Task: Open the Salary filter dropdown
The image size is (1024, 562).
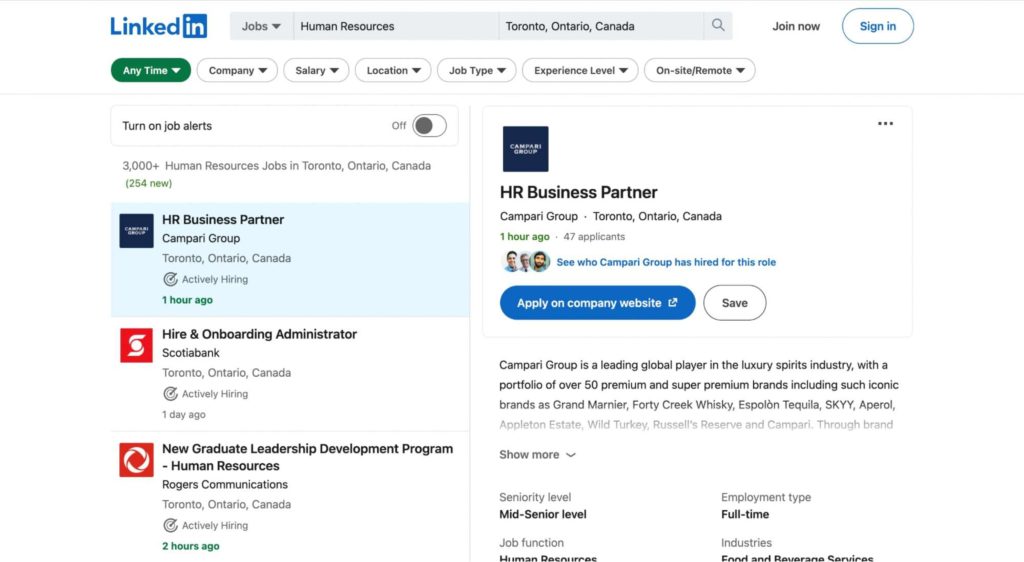Action: tap(316, 70)
